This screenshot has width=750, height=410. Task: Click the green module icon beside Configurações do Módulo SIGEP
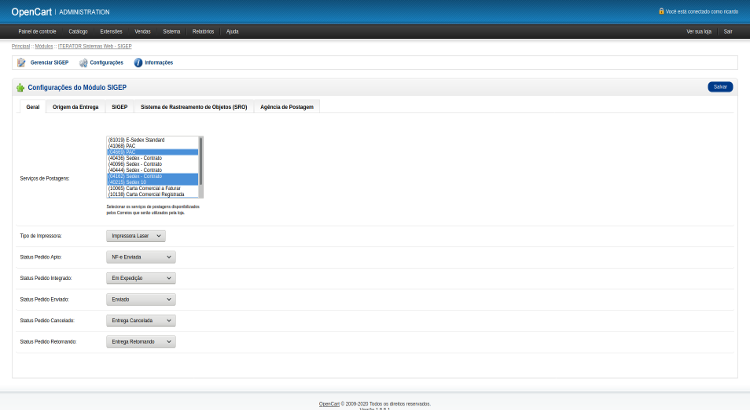pos(20,88)
